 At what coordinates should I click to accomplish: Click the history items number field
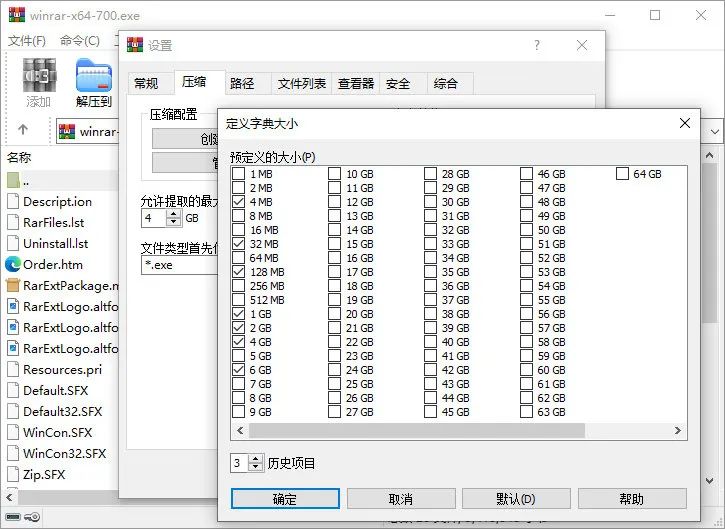pyautogui.click(x=239, y=462)
